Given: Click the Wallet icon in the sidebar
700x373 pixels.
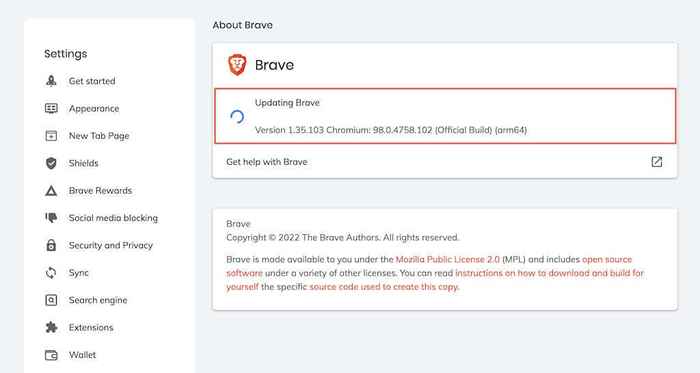Looking at the screenshot, I should [51, 355].
